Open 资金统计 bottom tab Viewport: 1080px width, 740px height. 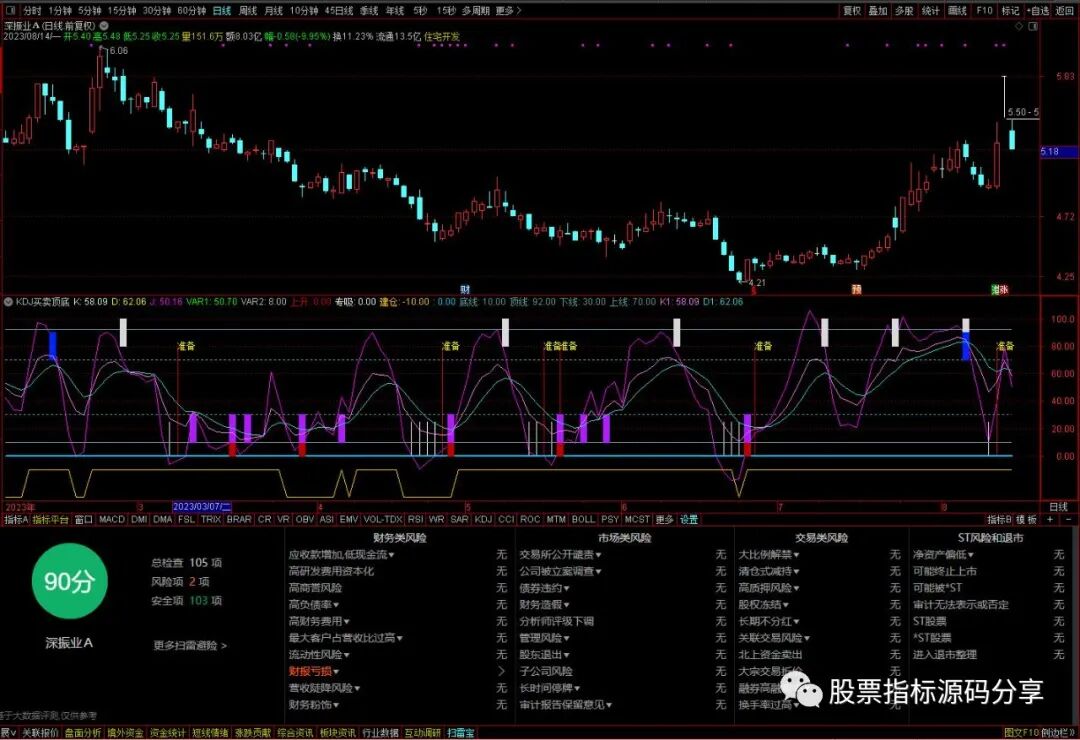point(167,733)
